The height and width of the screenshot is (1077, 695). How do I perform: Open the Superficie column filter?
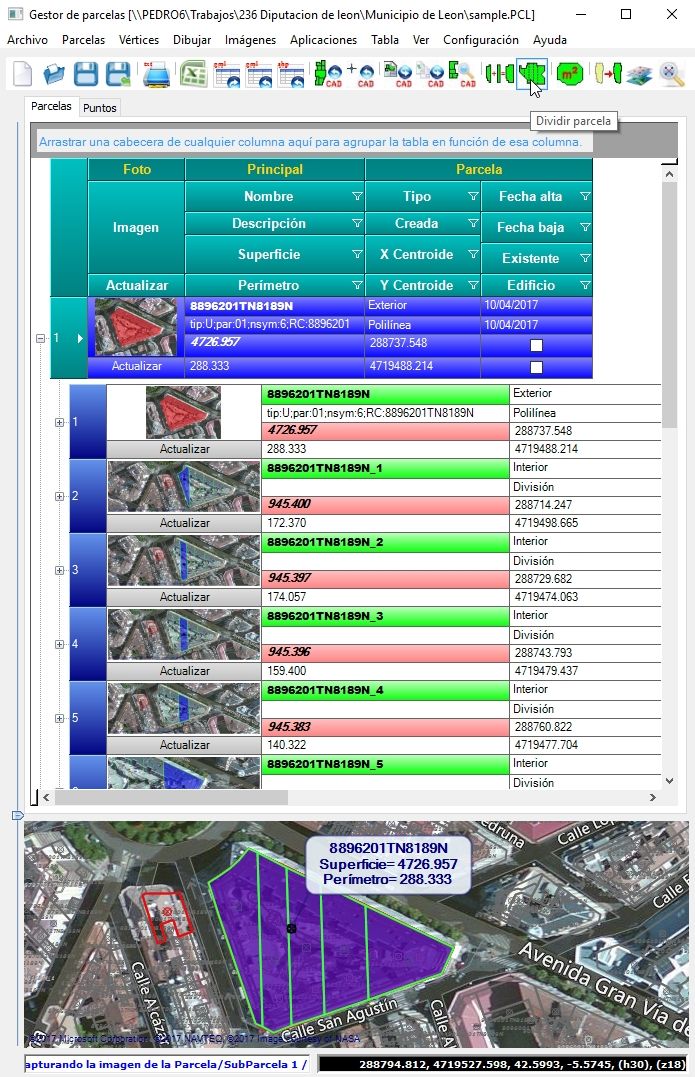[357, 254]
